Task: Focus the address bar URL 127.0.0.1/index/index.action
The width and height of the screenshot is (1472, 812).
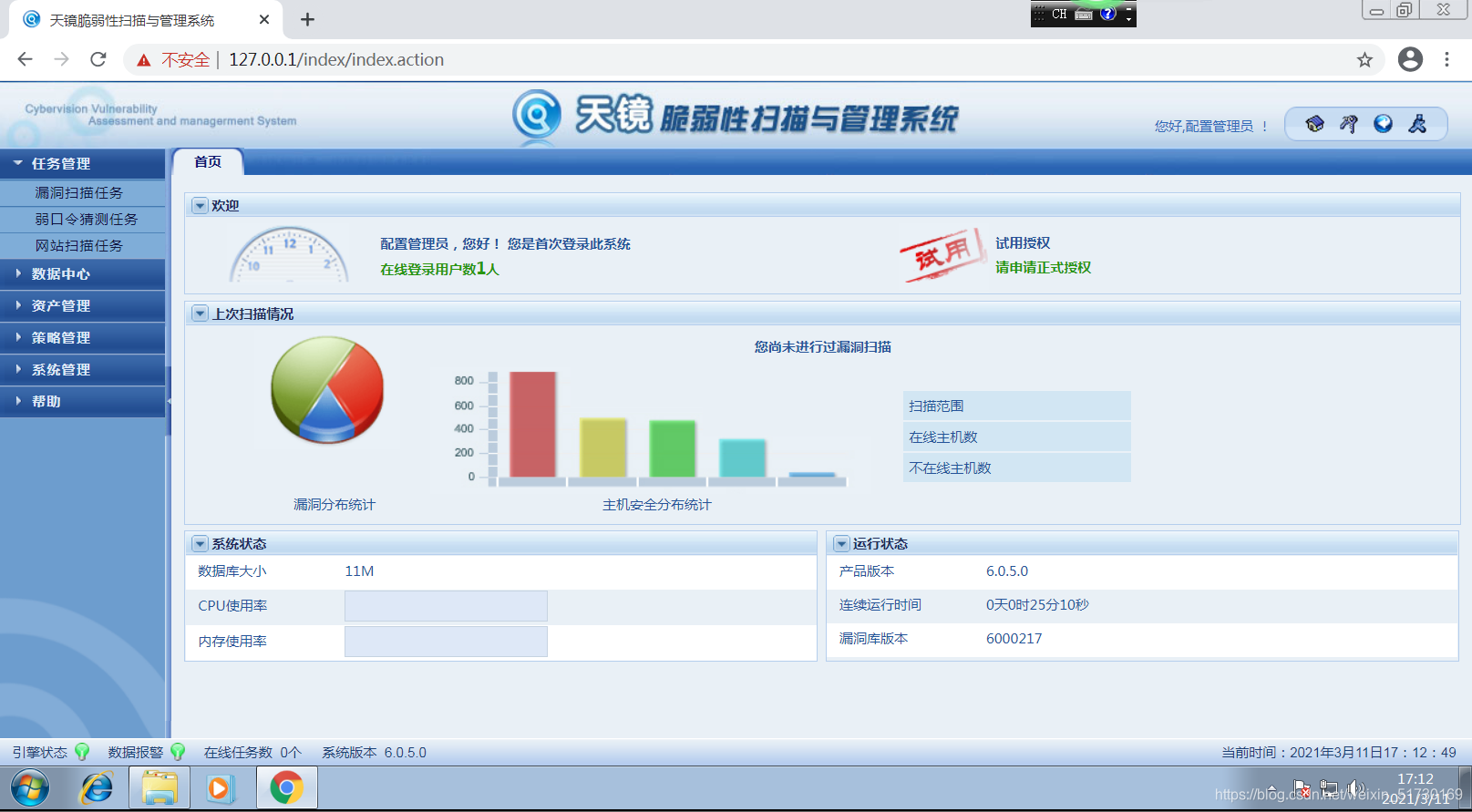Action: tap(336, 60)
